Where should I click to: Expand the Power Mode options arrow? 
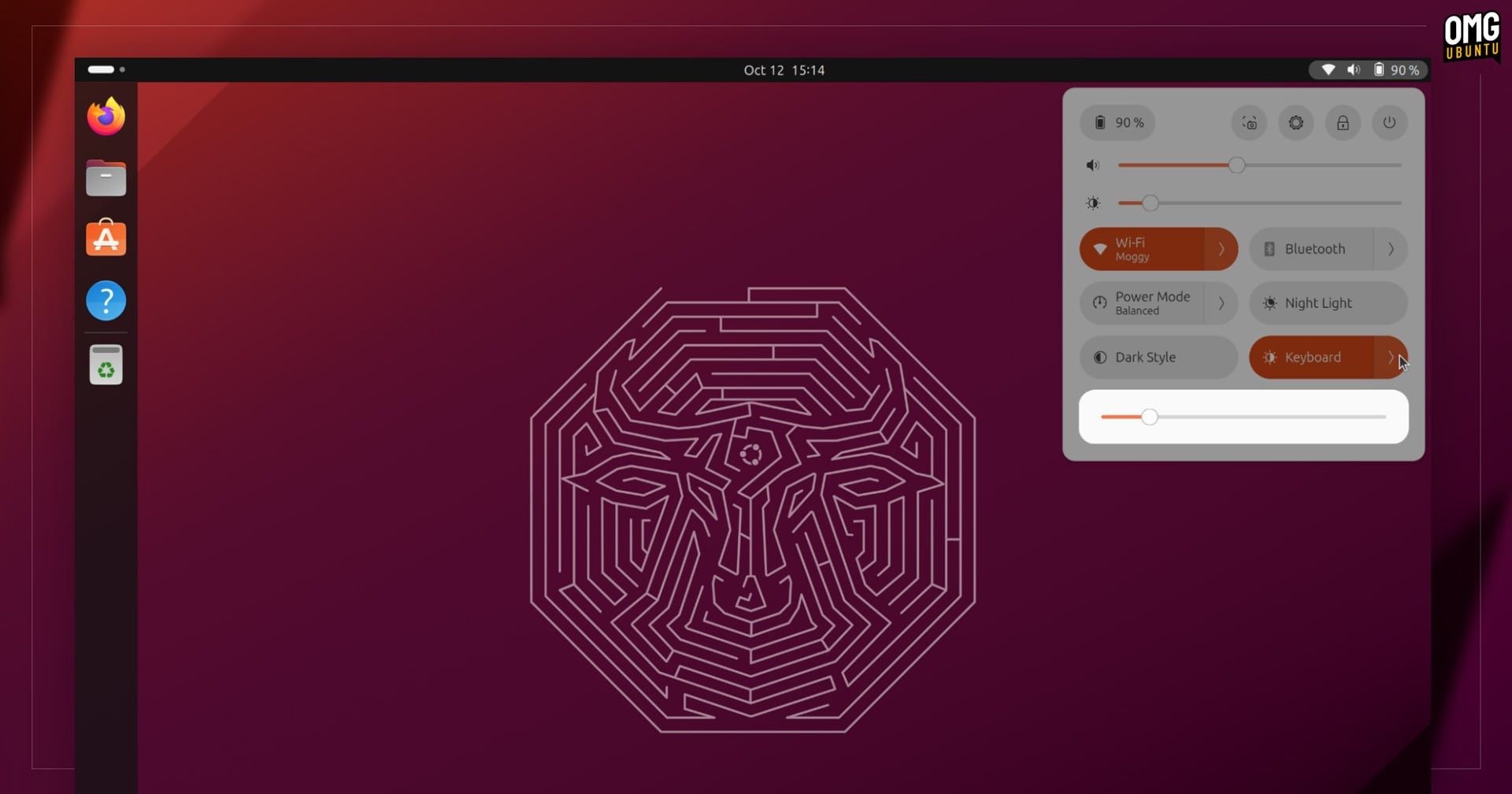tap(1221, 303)
